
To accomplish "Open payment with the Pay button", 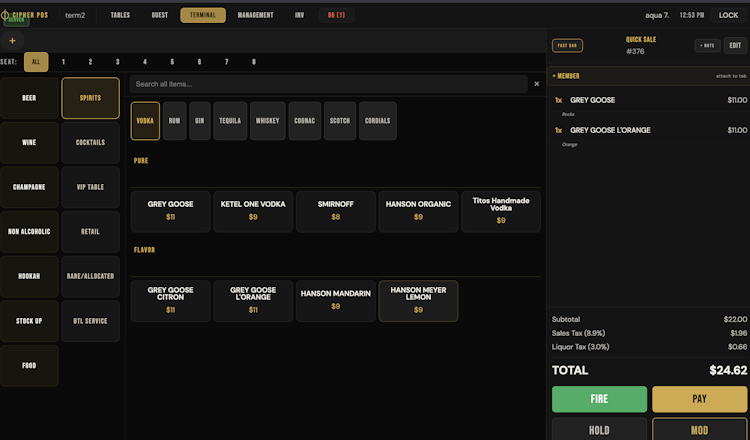I will [699, 399].
